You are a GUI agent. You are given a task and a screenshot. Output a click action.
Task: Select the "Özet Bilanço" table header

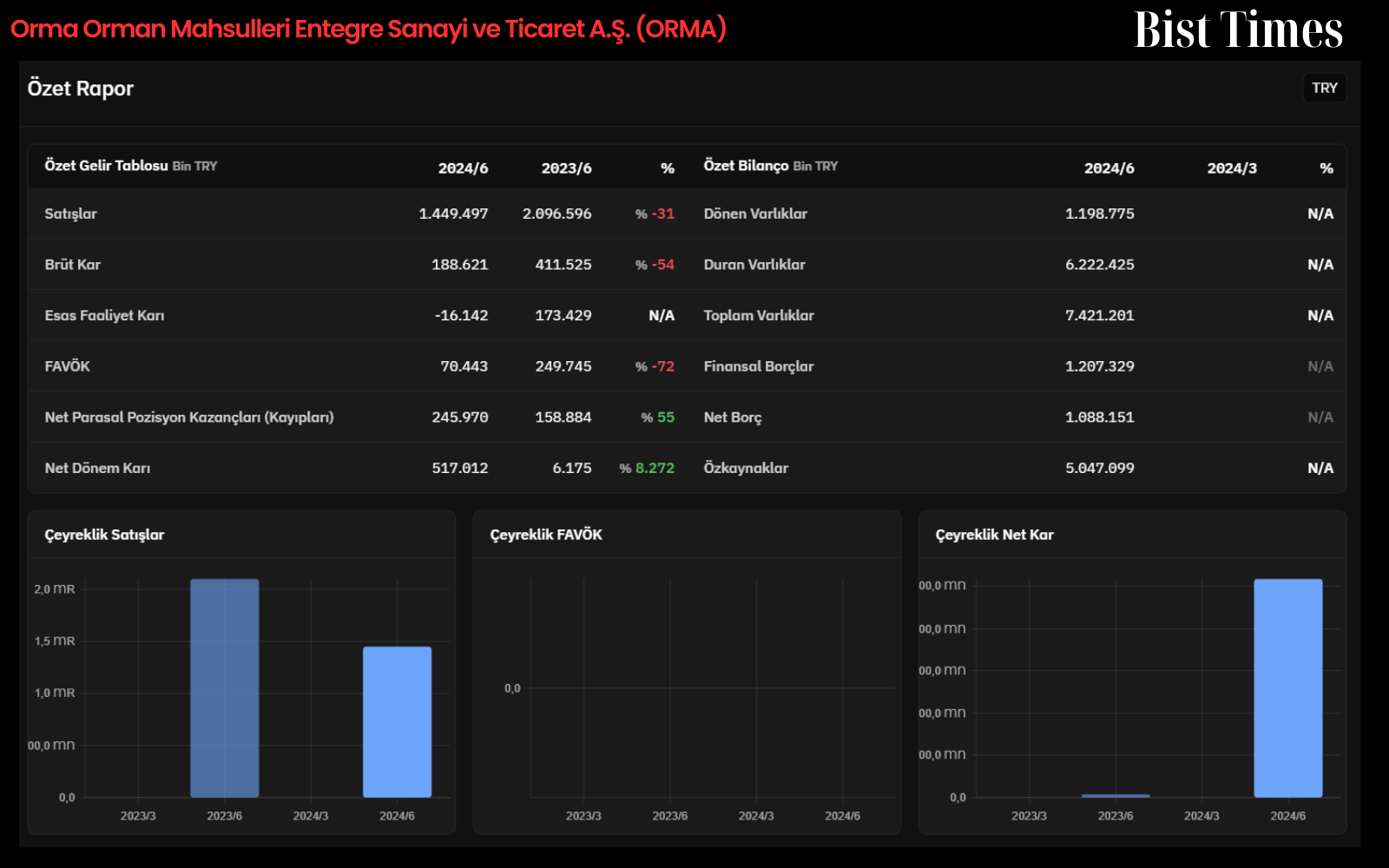[x=747, y=166]
